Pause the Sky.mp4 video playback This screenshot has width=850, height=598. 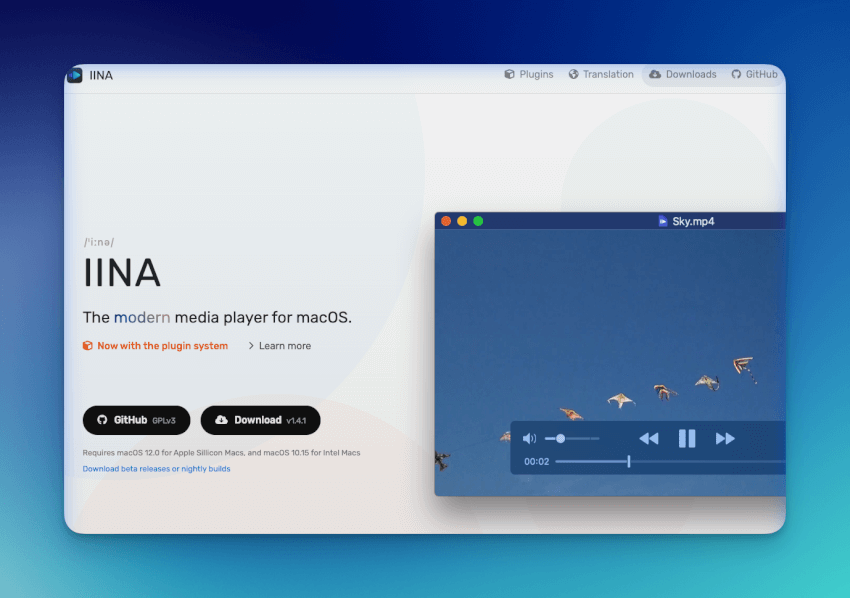pos(687,438)
